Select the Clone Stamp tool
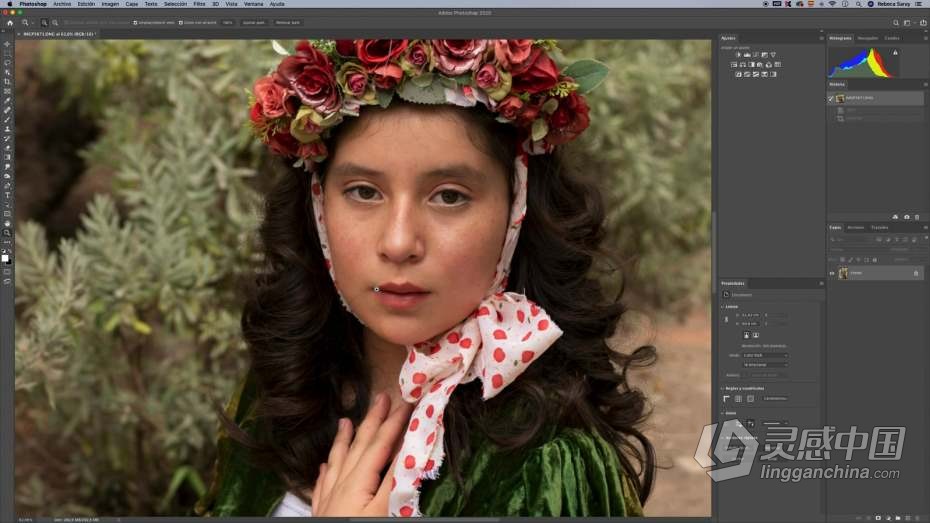Image resolution: width=930 pixels, height=523 pixels. pyautogui.click(x=7, y=129)
